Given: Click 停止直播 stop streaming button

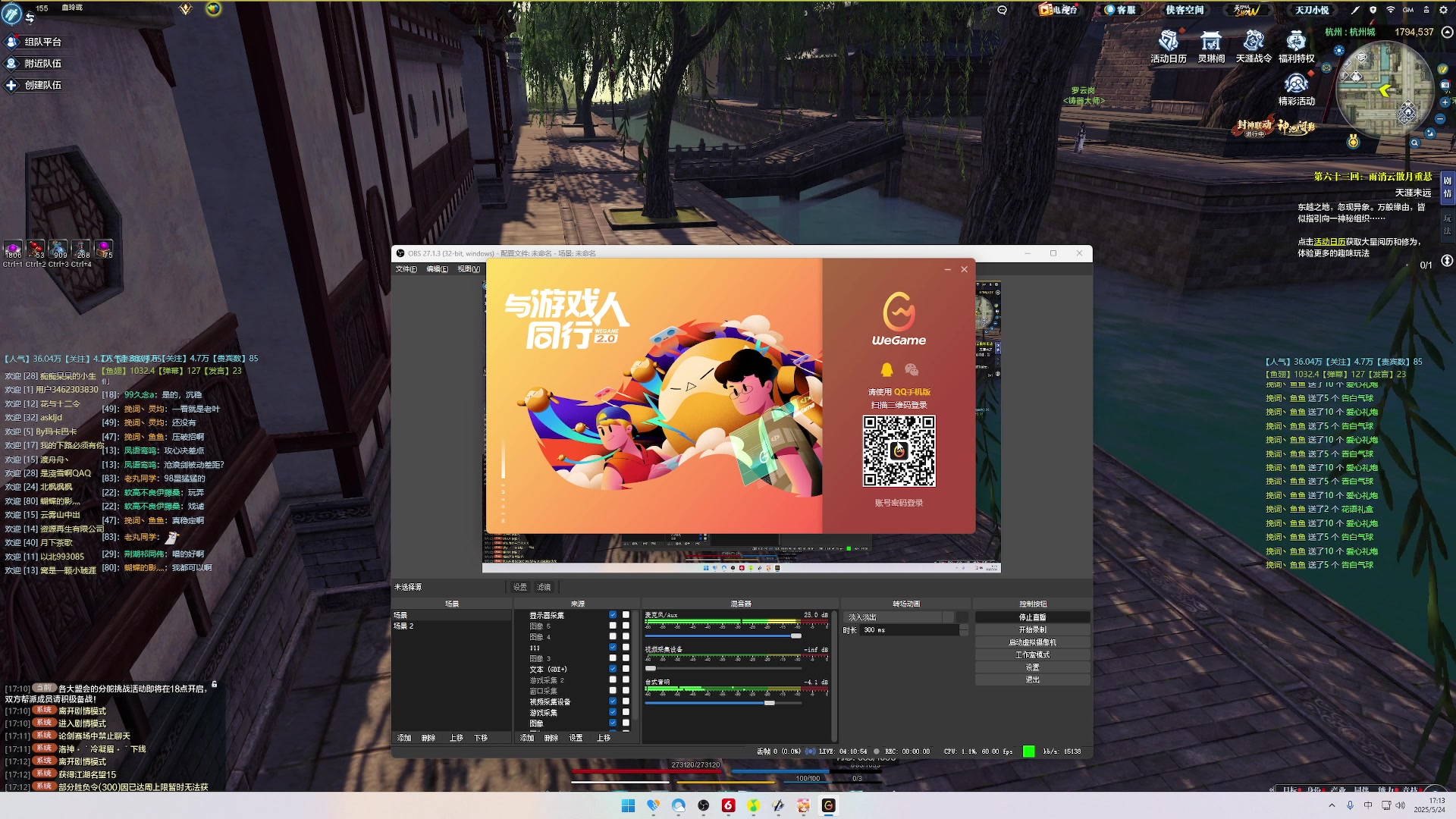Looking at the screenshot, I should [x=1032, y=617].
